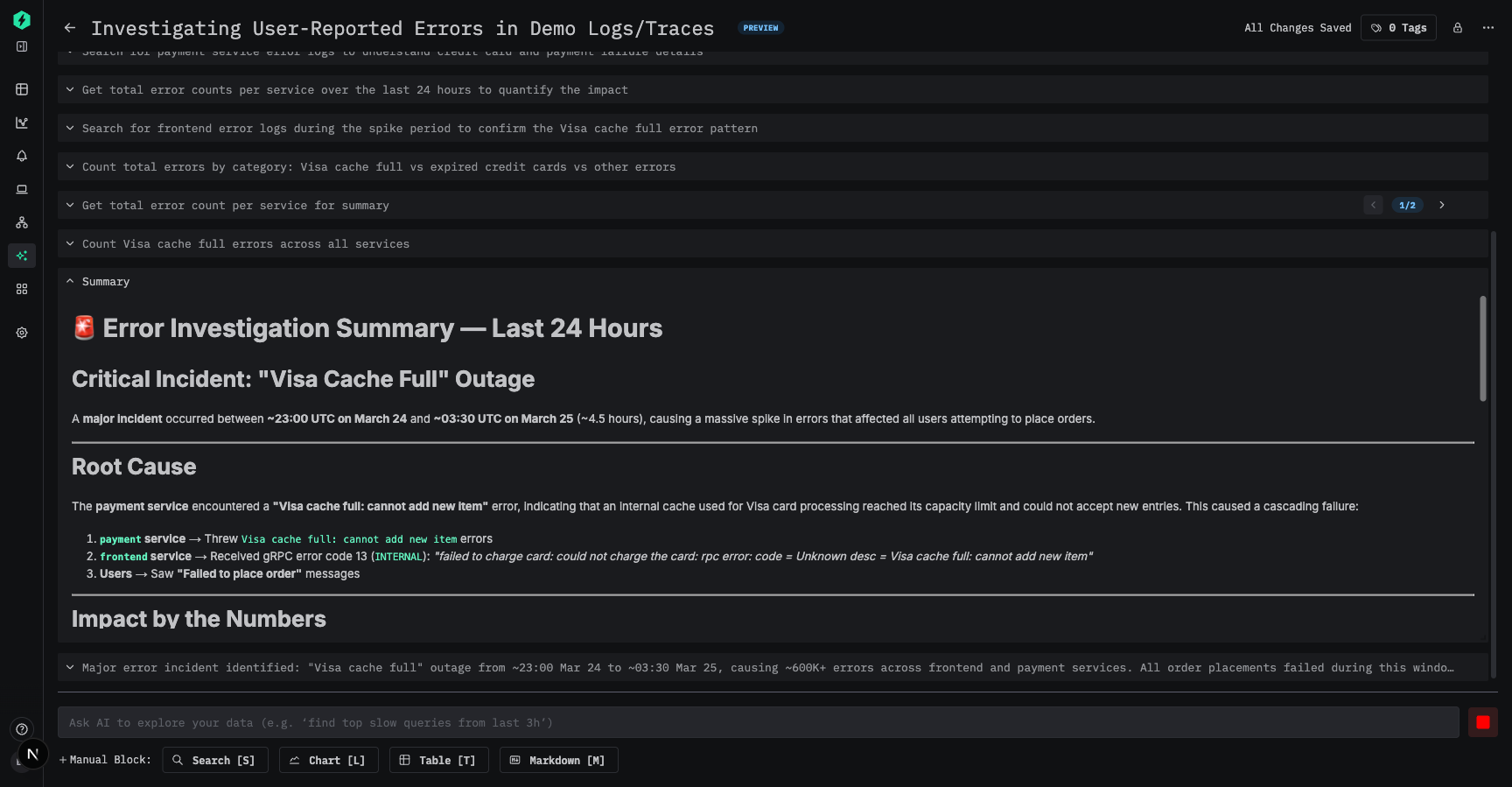Click the table view icon in sidebar

(22, 89)
